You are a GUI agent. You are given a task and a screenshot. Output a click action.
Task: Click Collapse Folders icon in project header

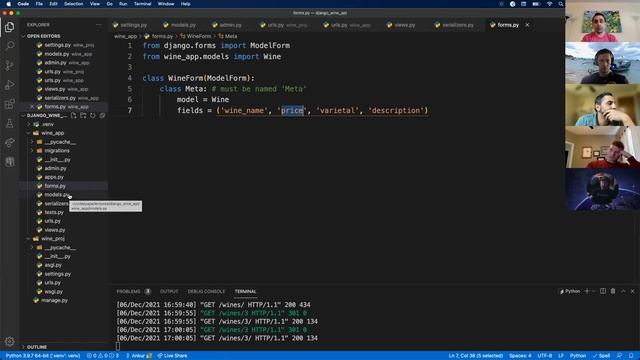102,116
